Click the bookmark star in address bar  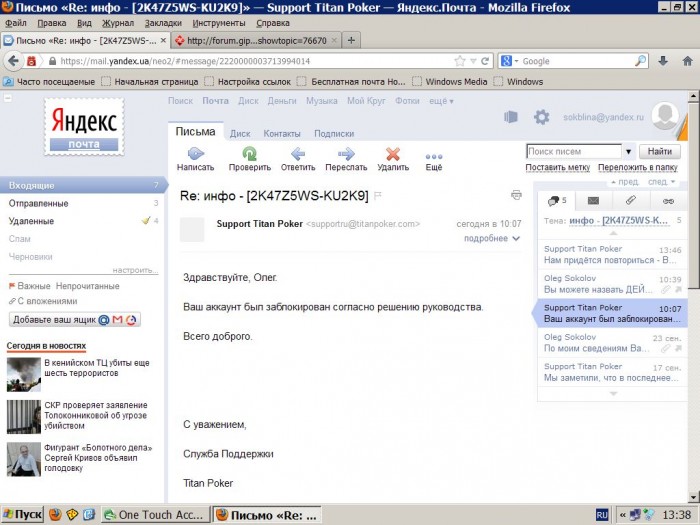[459, 61]
